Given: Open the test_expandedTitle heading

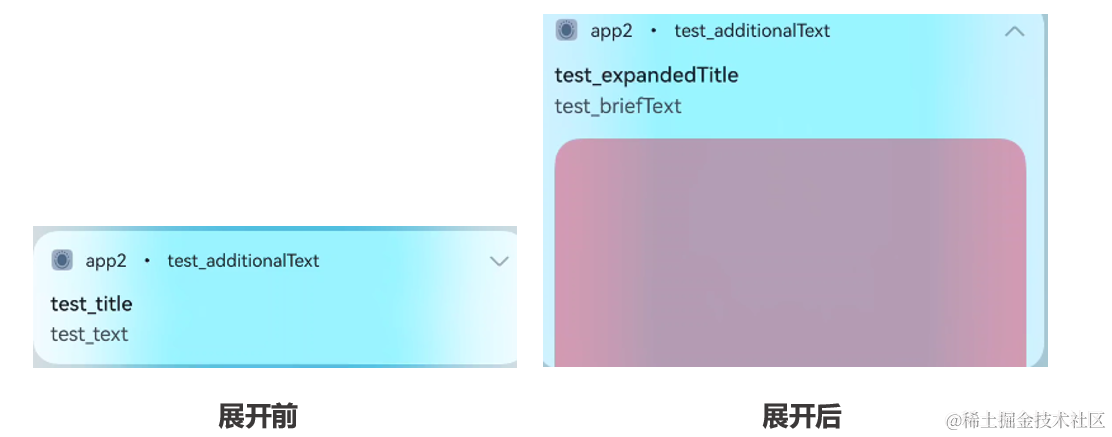Looking at the screenshot, I should coord(646,75).
